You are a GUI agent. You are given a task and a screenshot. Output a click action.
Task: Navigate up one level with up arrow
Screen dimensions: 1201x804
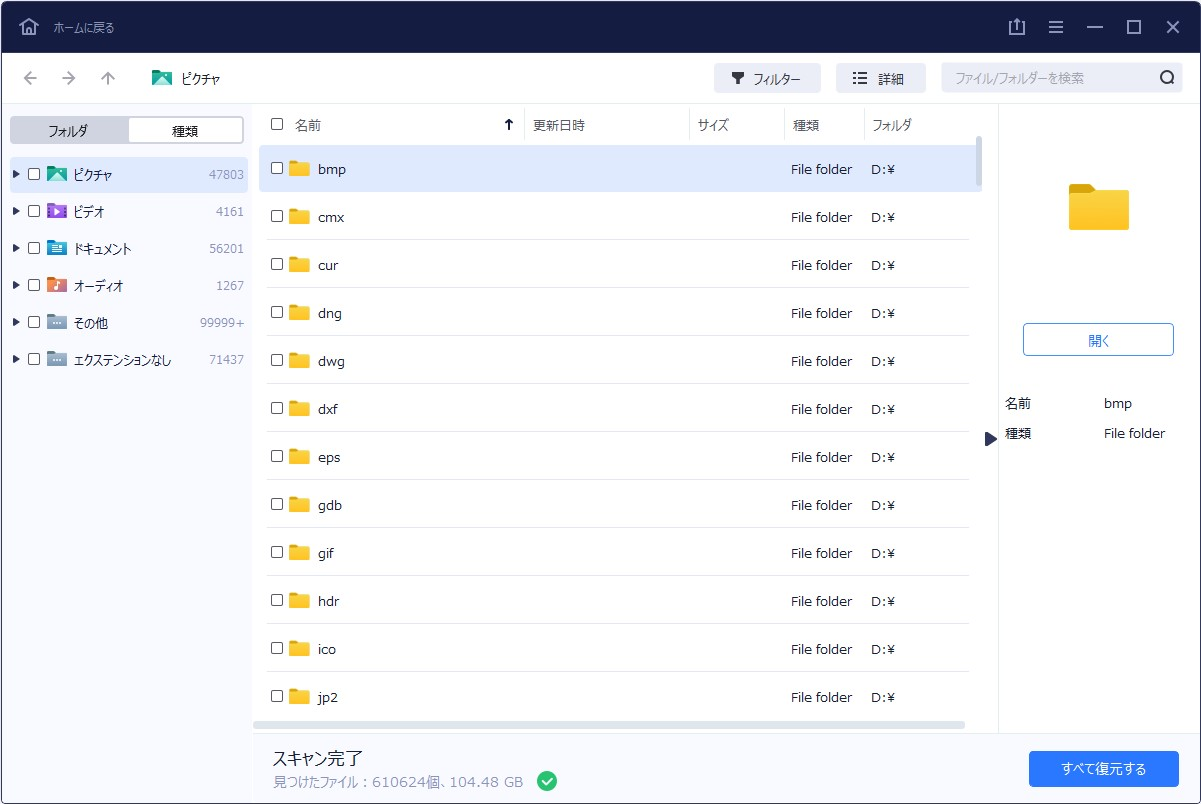click(108, 78)
